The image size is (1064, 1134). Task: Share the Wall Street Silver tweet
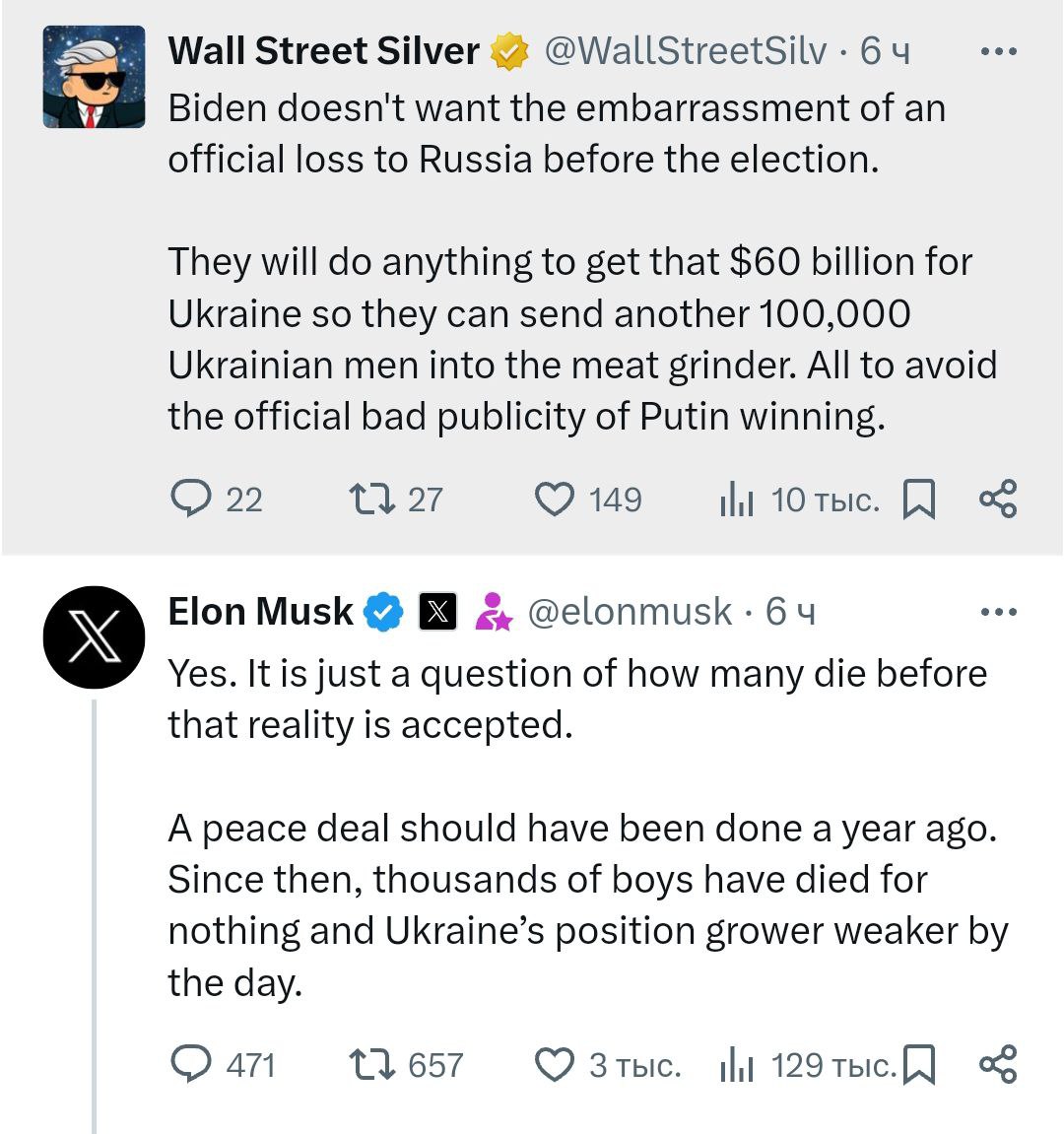point(998,500)
